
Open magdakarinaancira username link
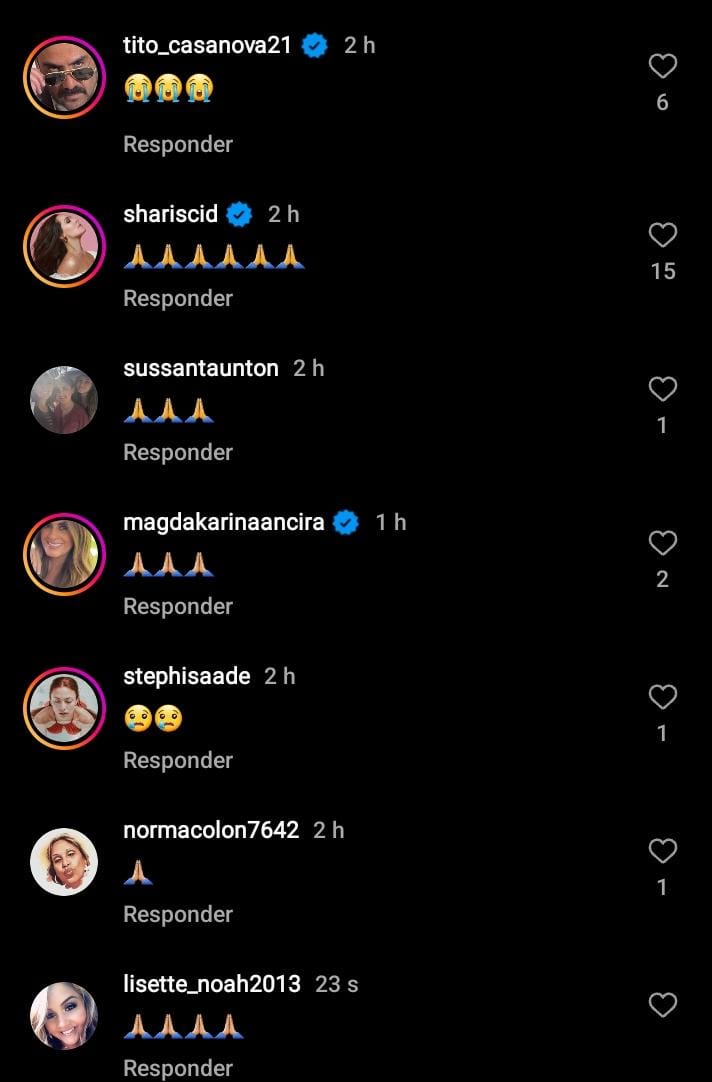[223, 522]
